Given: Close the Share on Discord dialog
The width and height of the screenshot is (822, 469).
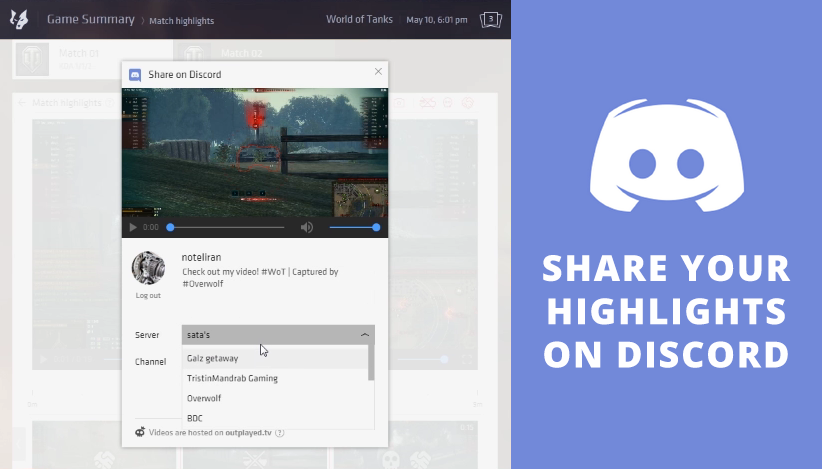Looking at the screenshot, I should (378, 71).
